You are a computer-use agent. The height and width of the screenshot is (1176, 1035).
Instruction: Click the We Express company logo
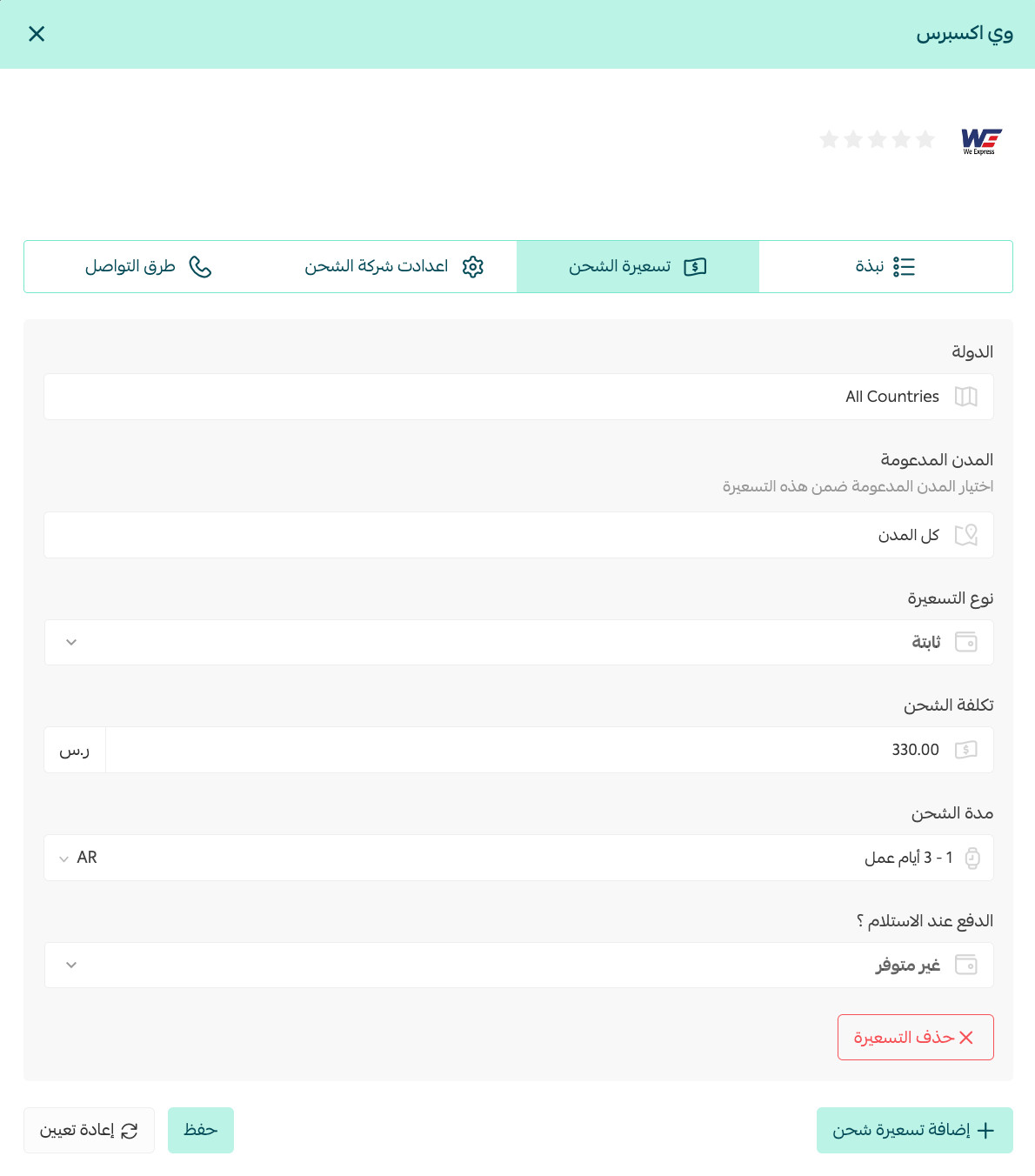point(981,141)
